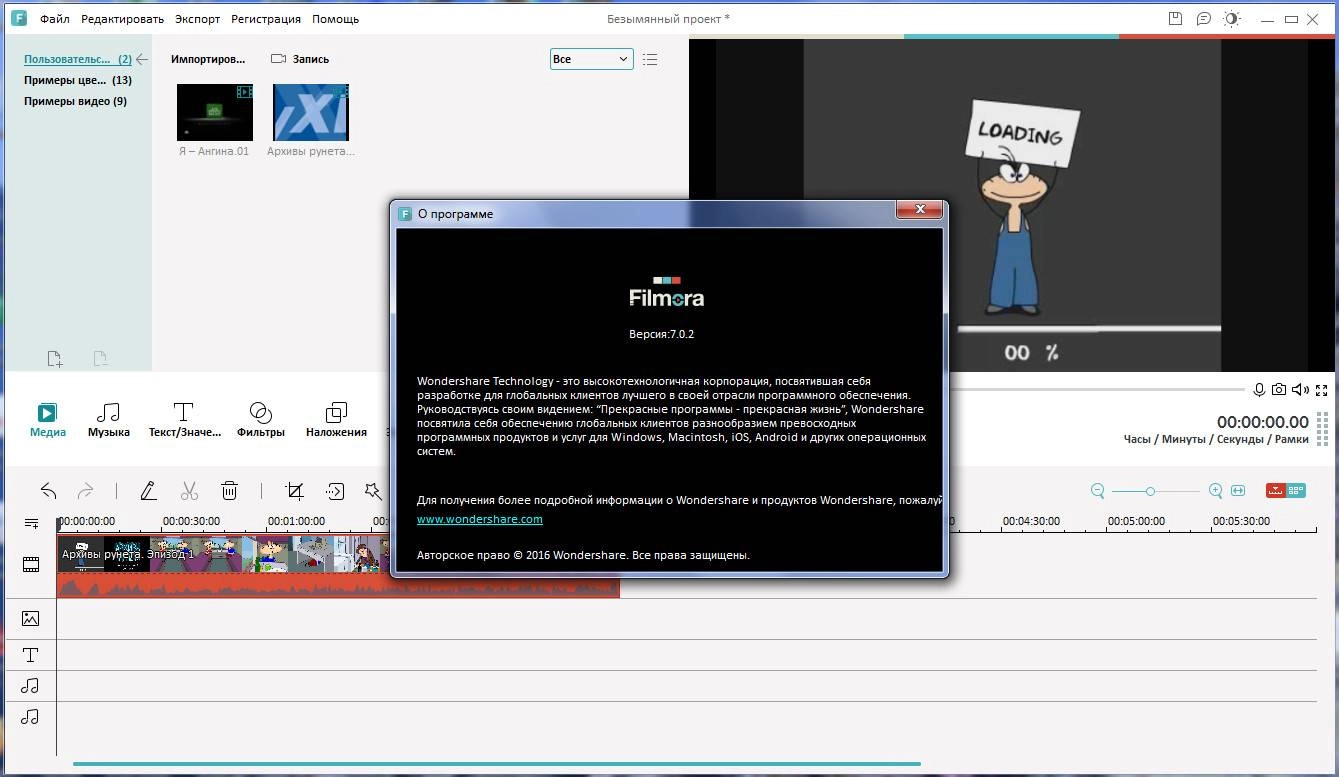Click the preview playback progress bar
The height and width of the screenshot is (777, 1339).
1098,389
